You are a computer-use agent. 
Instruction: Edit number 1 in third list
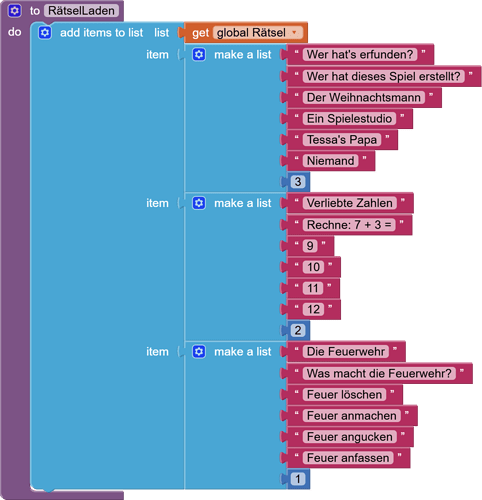[298, 479]
